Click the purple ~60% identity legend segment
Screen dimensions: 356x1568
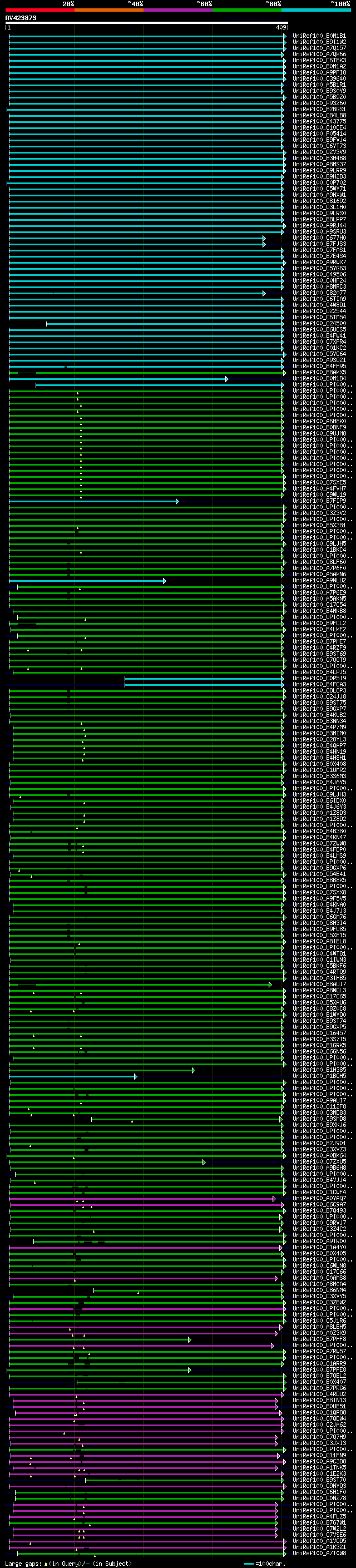click(x=179, y=10)
